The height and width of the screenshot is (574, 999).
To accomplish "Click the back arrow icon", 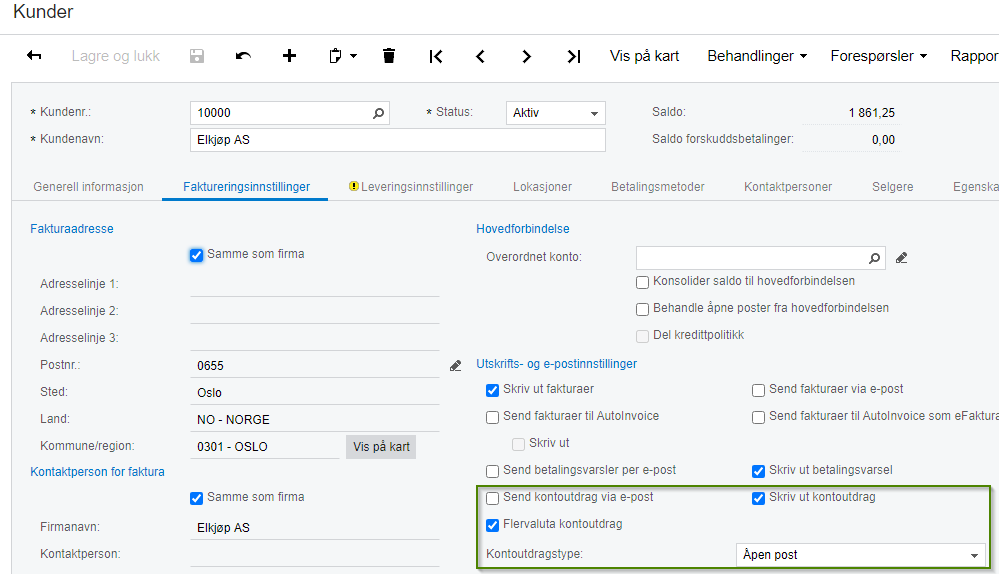I will [x=34, y=56].
